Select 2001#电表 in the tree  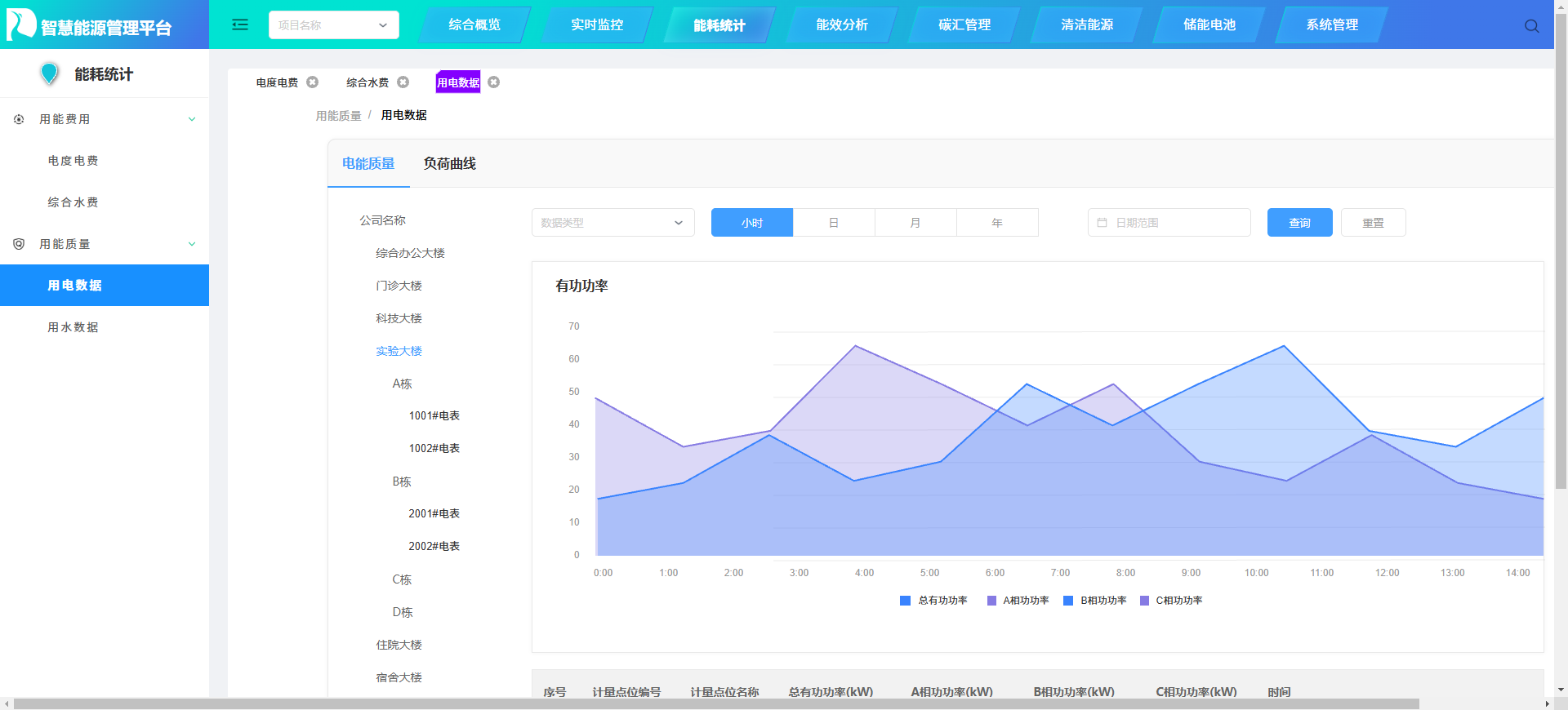434,513
